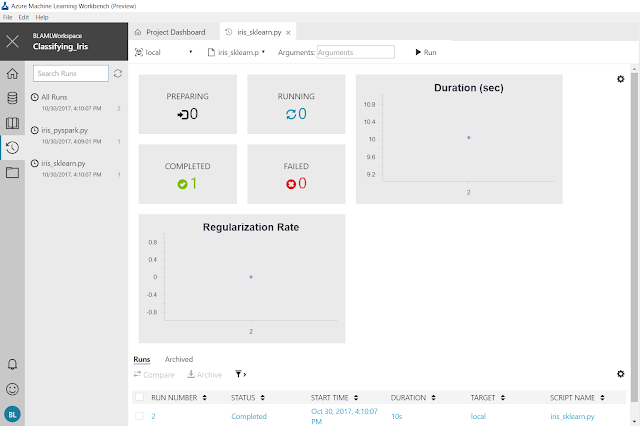Open the Home dashboard sidebar icon
640x426 pixels.
[x=12, y=73]
